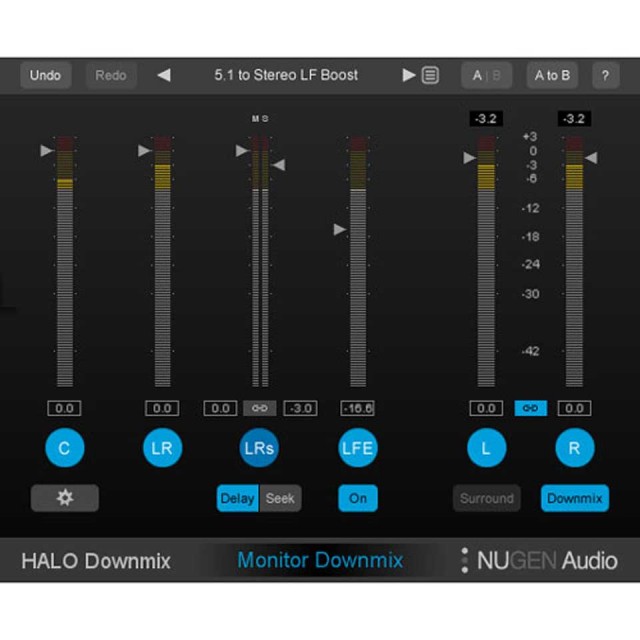Screen dimensions: 640x640
Task: Click the LRs right-side fader triangle
Action: 279,165
